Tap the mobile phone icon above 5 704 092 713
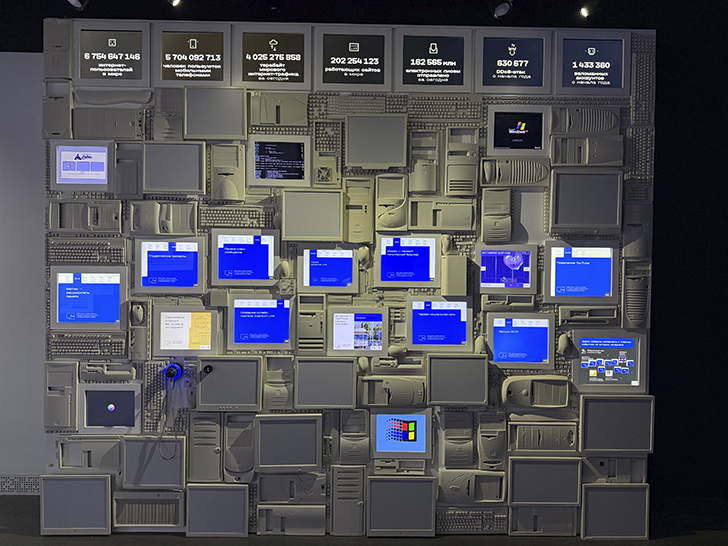728x546 pixels. coord(193,44)
